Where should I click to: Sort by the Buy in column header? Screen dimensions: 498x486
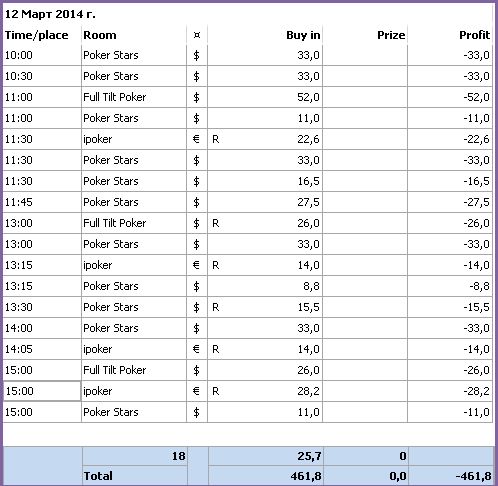point(265,35)
